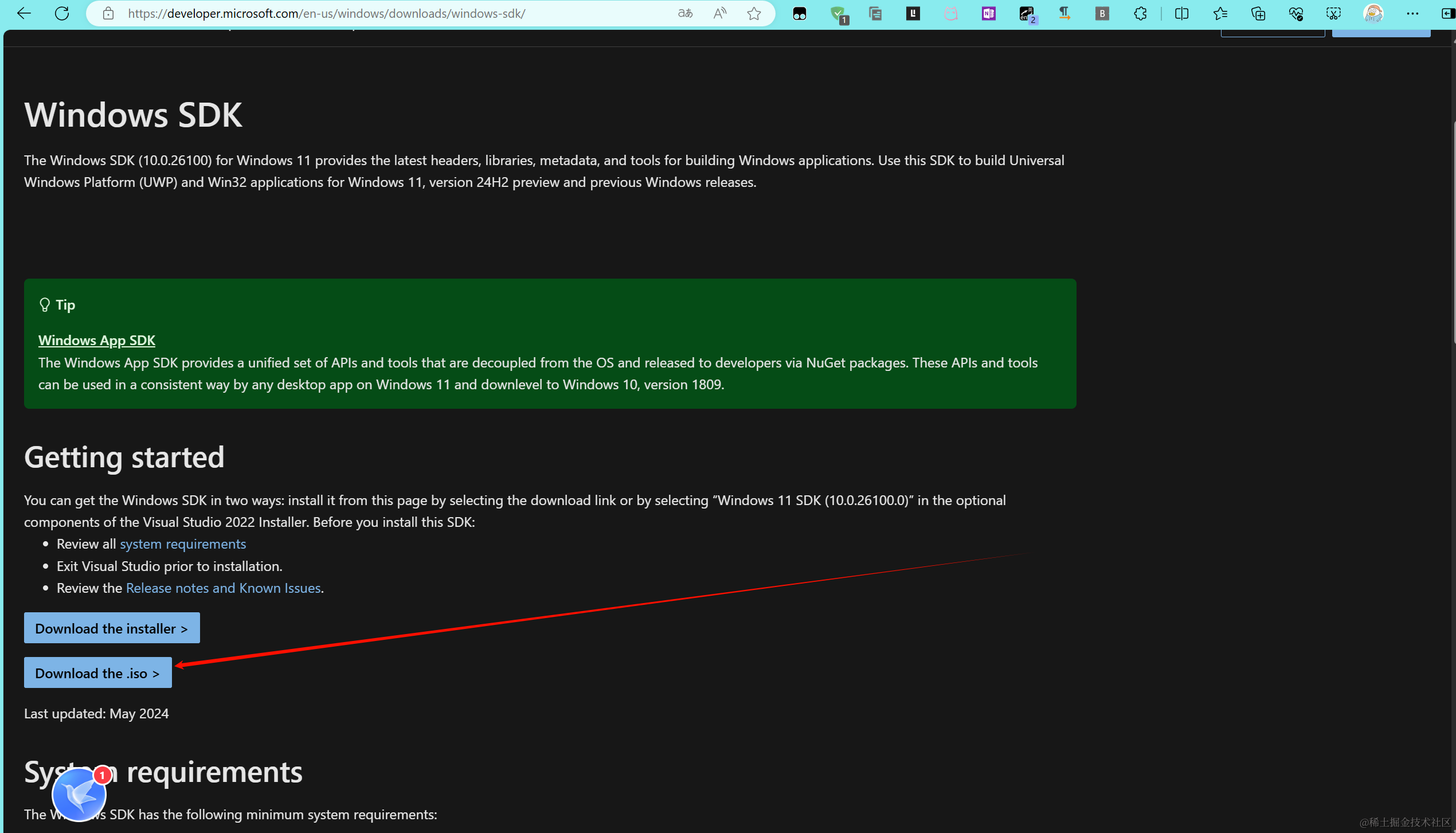This screenshot has height=833, width=1456.
Task: Open the Windows App SDK link
Action: coord(96,341)
